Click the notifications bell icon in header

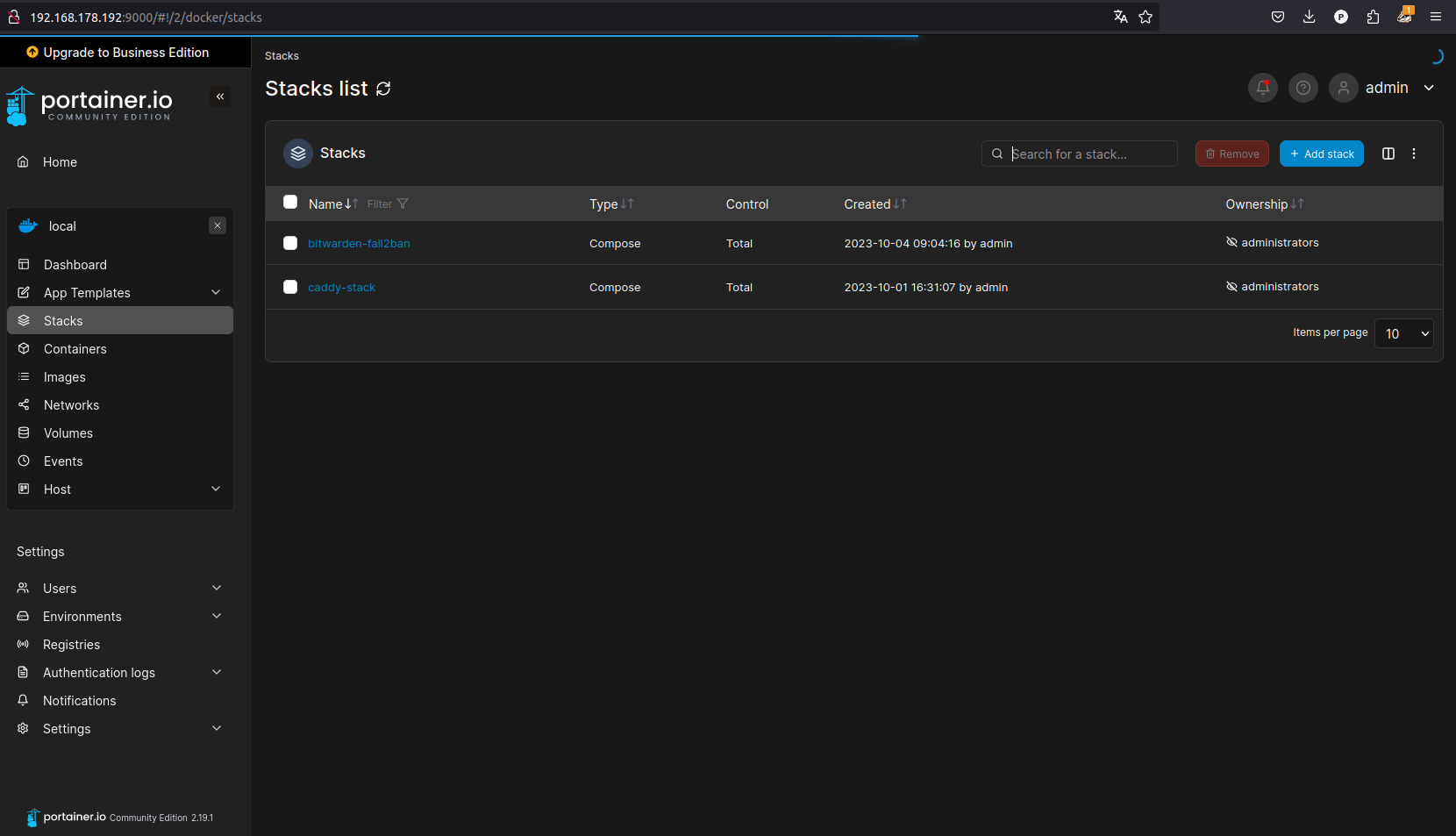[1262, 88]
